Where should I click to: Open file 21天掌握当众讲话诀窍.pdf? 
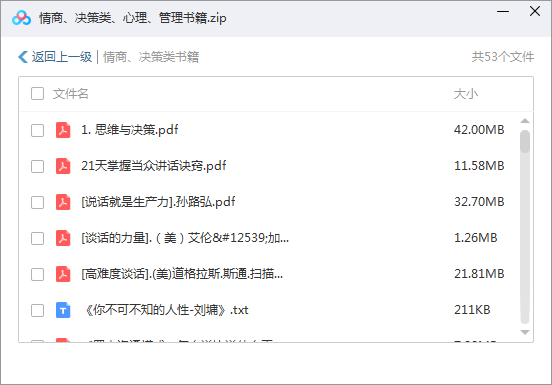click(x=153, y=166)
